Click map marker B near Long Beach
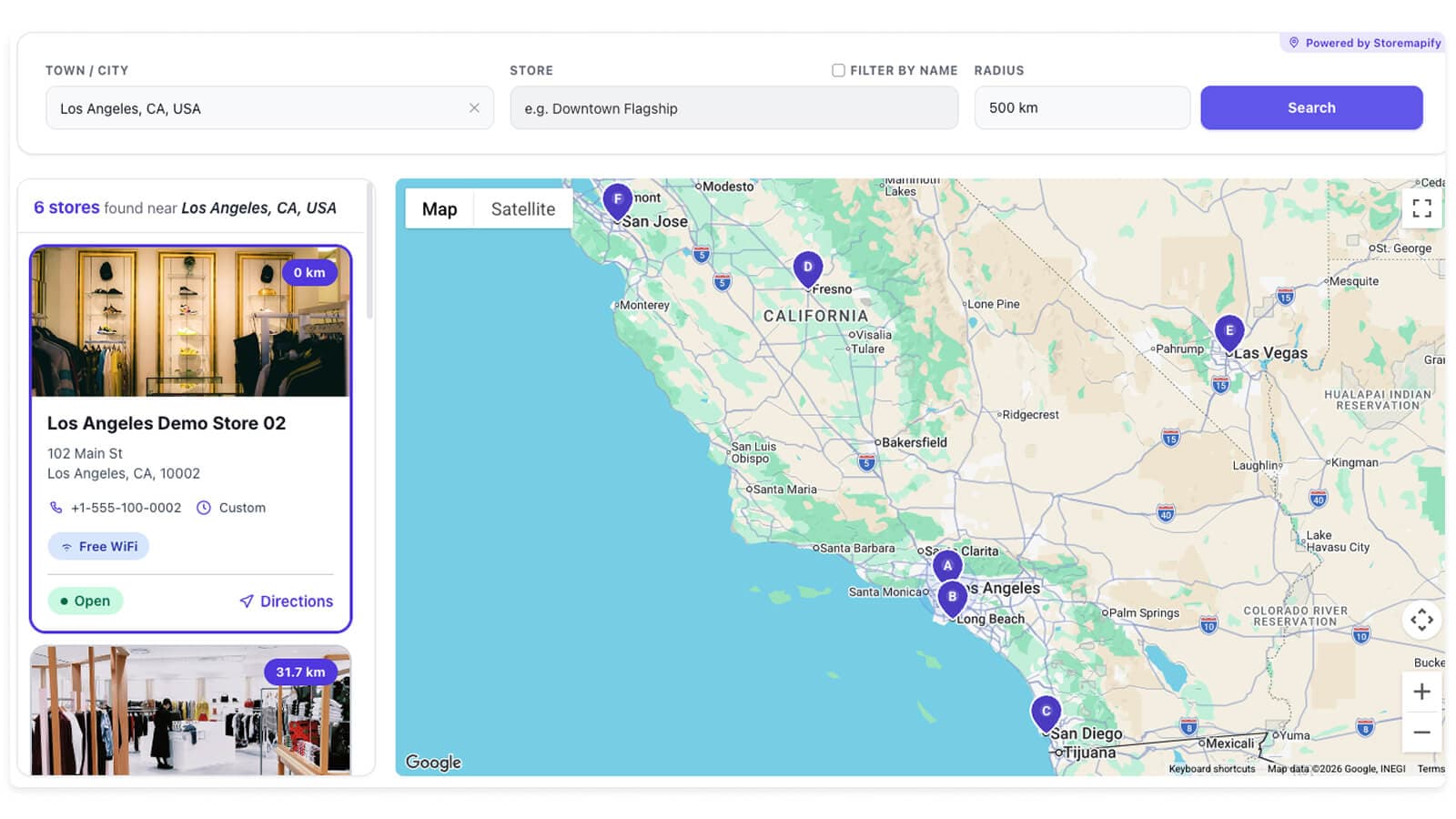Screen dimensions: 1456x819 coord(952,599)
